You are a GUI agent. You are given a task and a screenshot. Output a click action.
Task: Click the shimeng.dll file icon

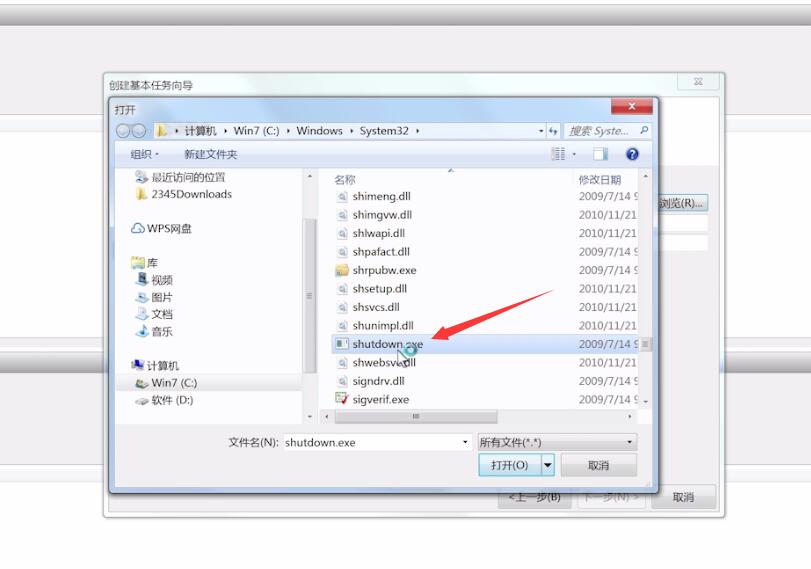point(342,196)
